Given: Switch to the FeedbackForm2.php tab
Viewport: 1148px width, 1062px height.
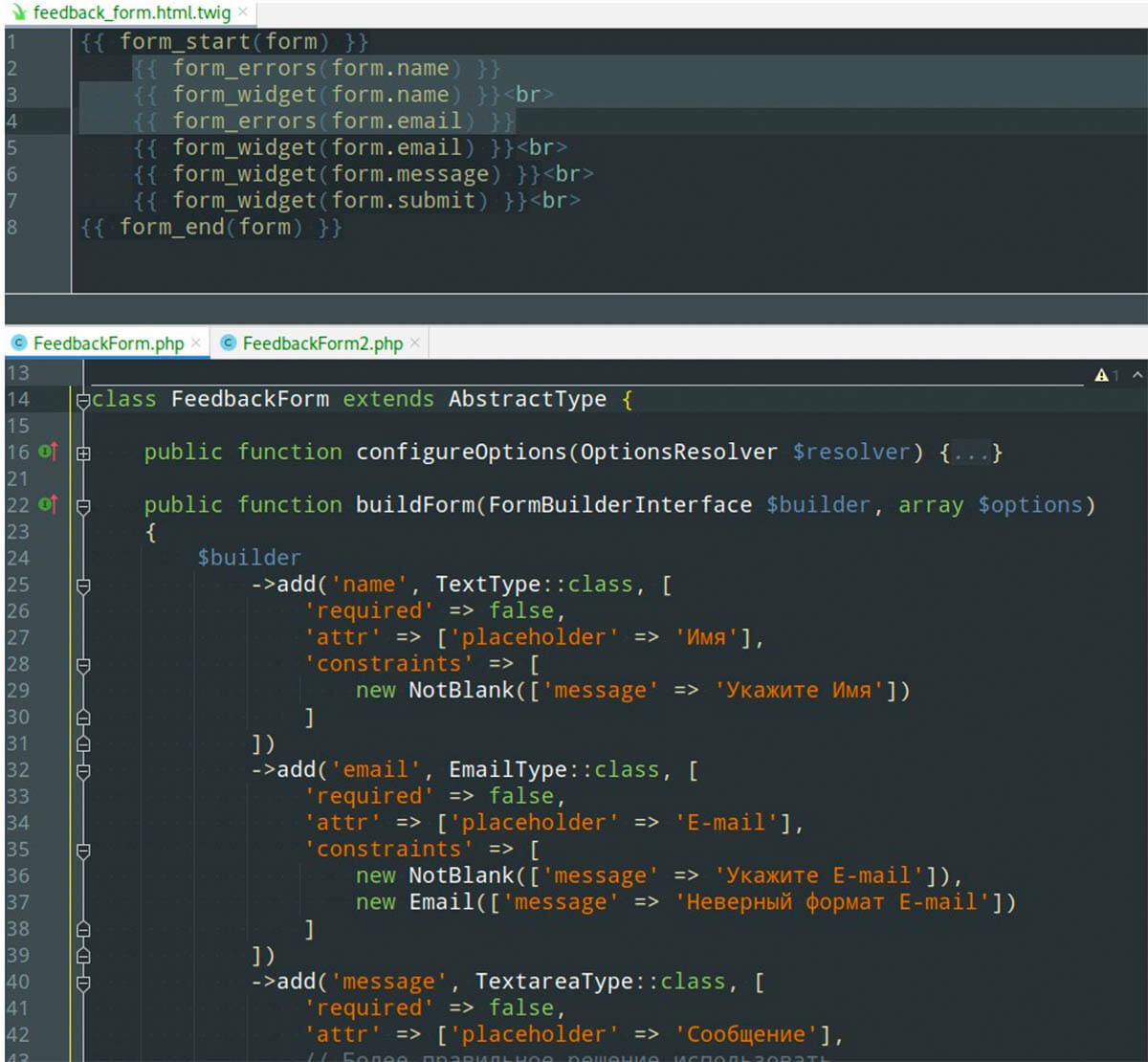Looking at the screenshot, I should click(x=321, y=343).
